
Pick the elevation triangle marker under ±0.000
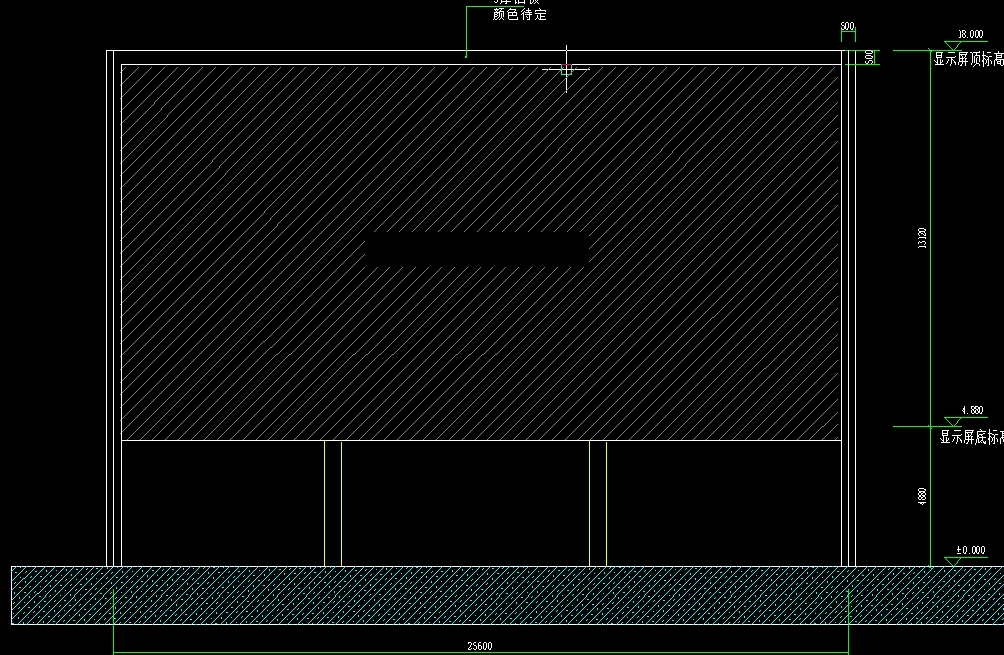tap(952, 562)
